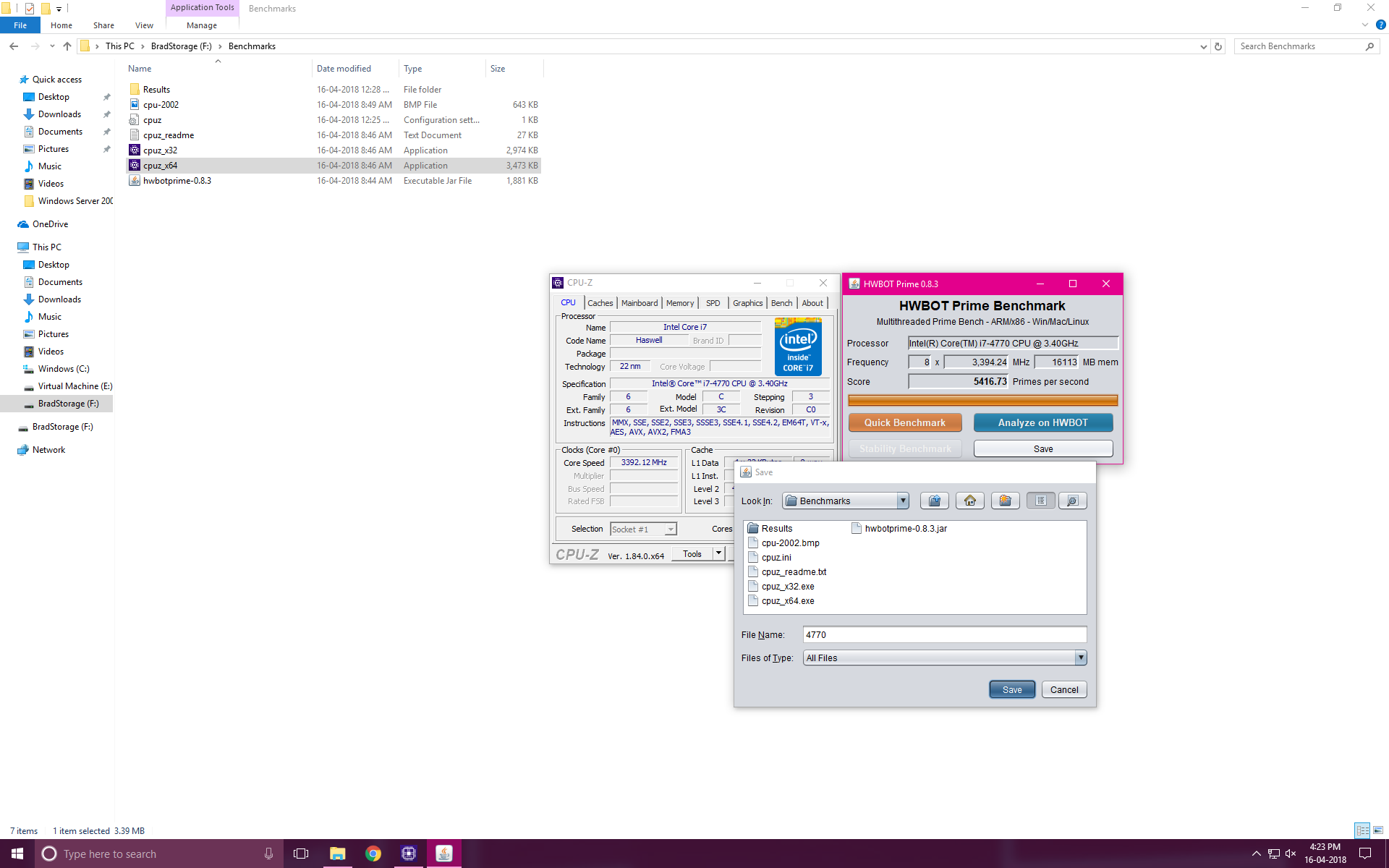The height and width of the screenshot is (868, 1389).
Task: Switch Save dialog to list view
Action: [x=1040, y=501]
